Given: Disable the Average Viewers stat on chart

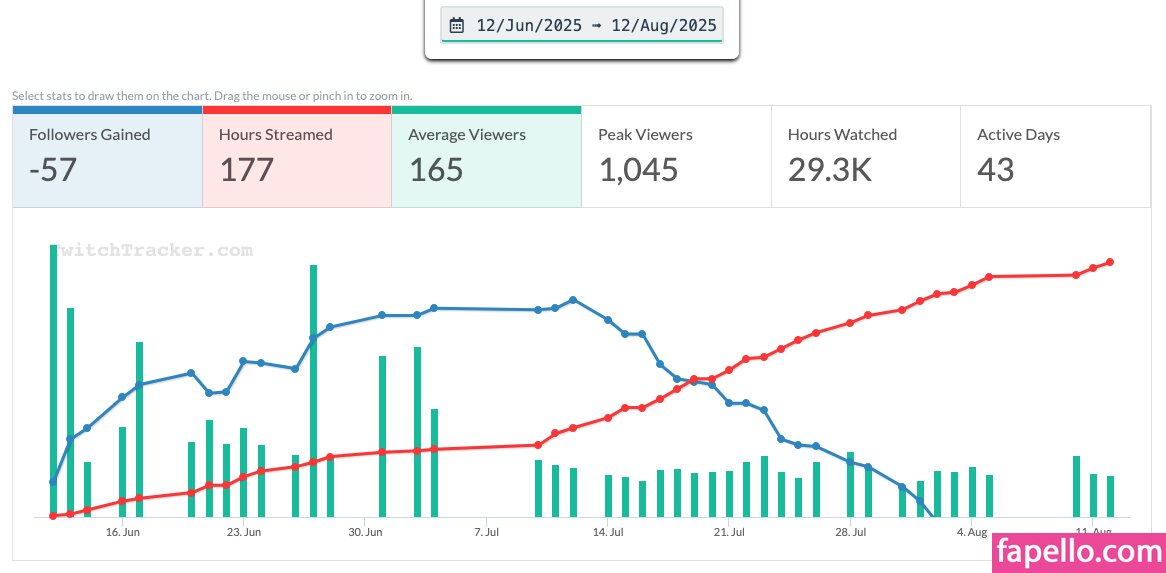Looking at the screenshot, I should tap(486, 157).
